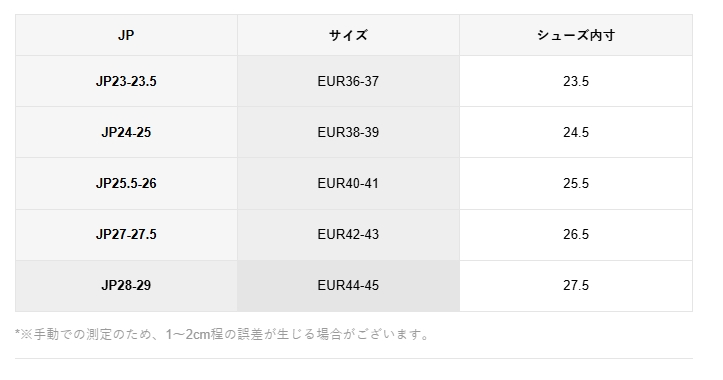The height and width of the screenshot is (380, 723).
Task: Select the EUR38-39 cell
Action: (348, 132)
